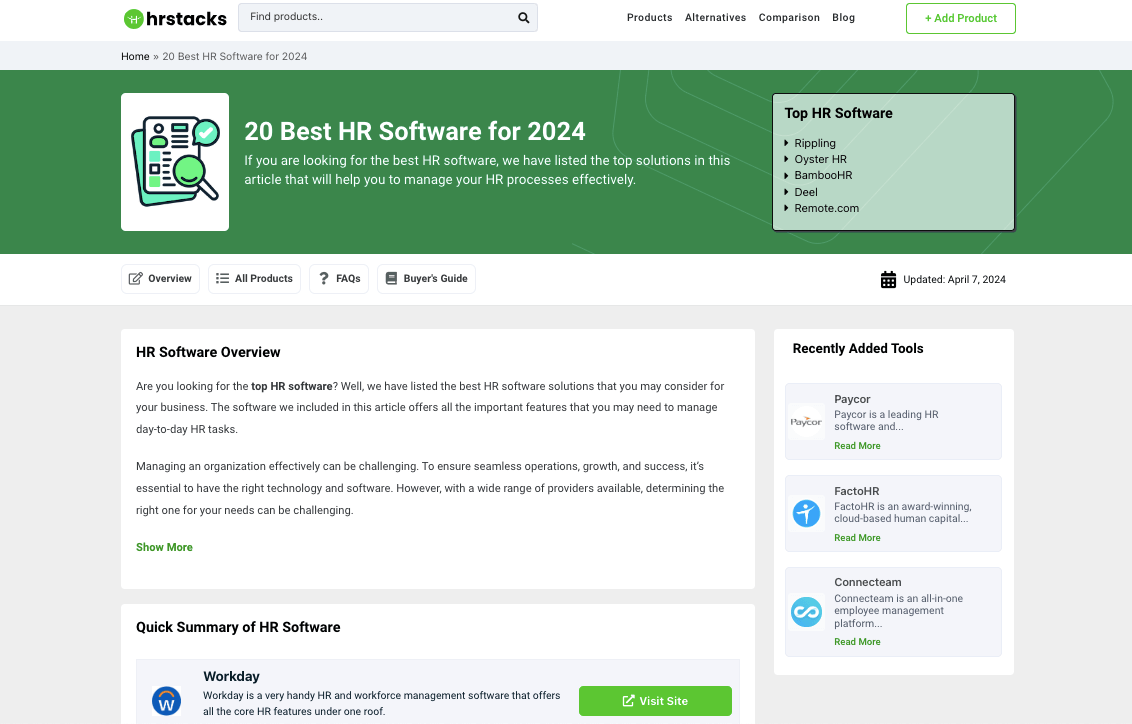
Task: Open Rippling in Top HR Software
Action: coord(814,143)
